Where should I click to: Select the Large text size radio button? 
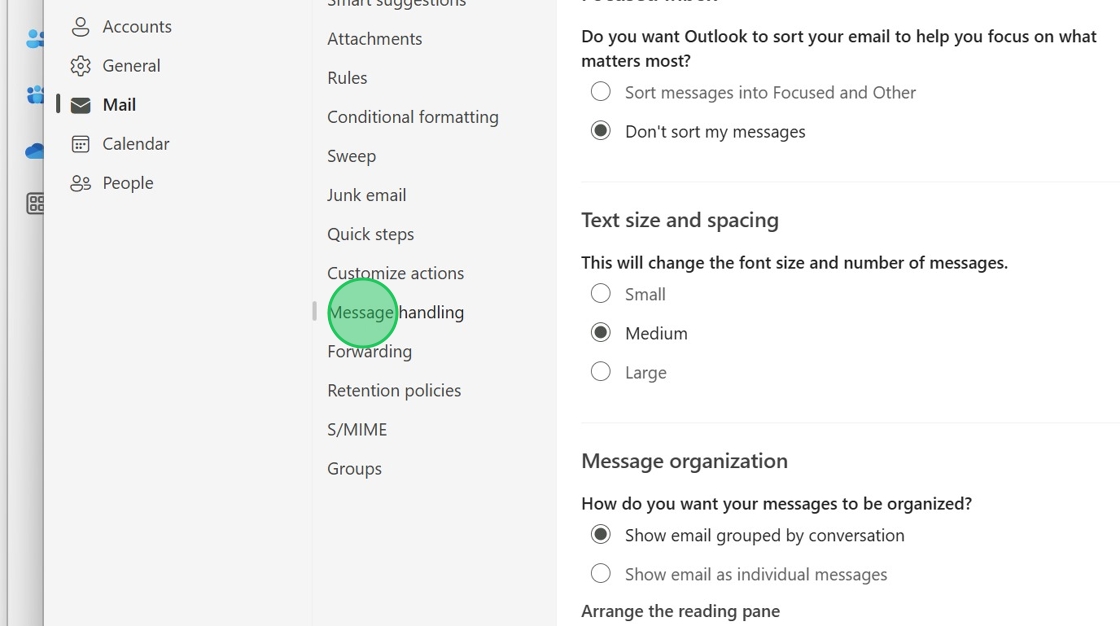(600, 372)
